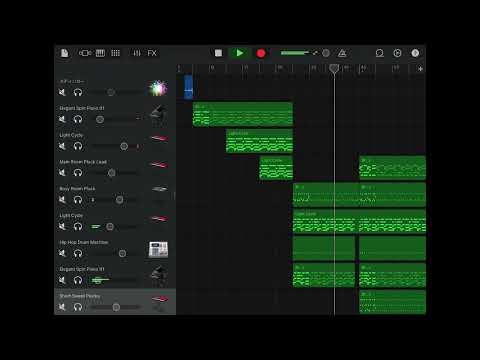Select the second Elegant Split Piano piano icon

159,276
